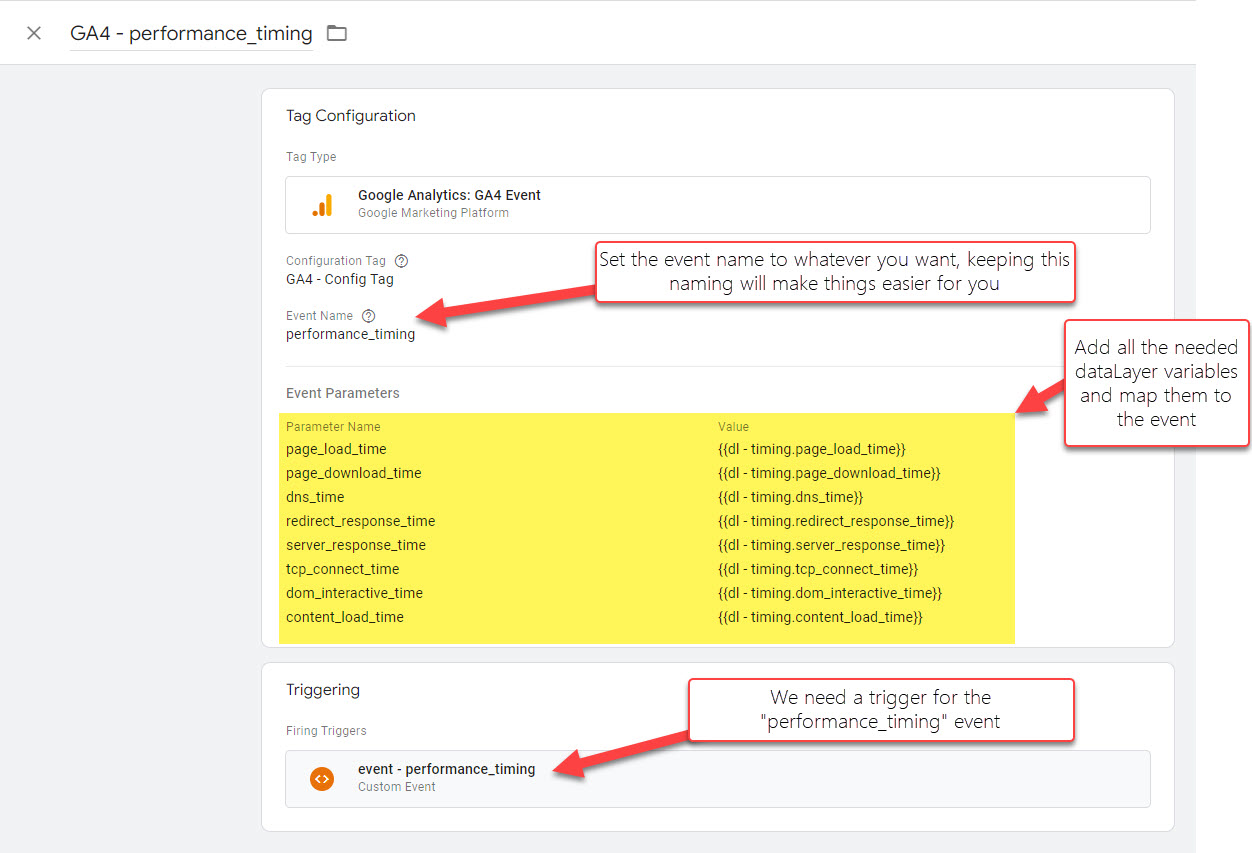Click the GA4 - Config Tag value

click(340, 280)
